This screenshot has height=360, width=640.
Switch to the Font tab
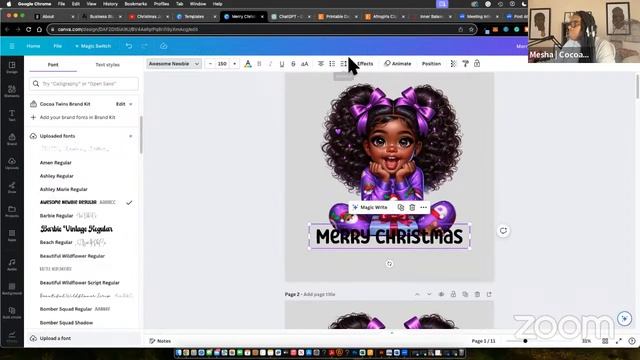point(53,64)
